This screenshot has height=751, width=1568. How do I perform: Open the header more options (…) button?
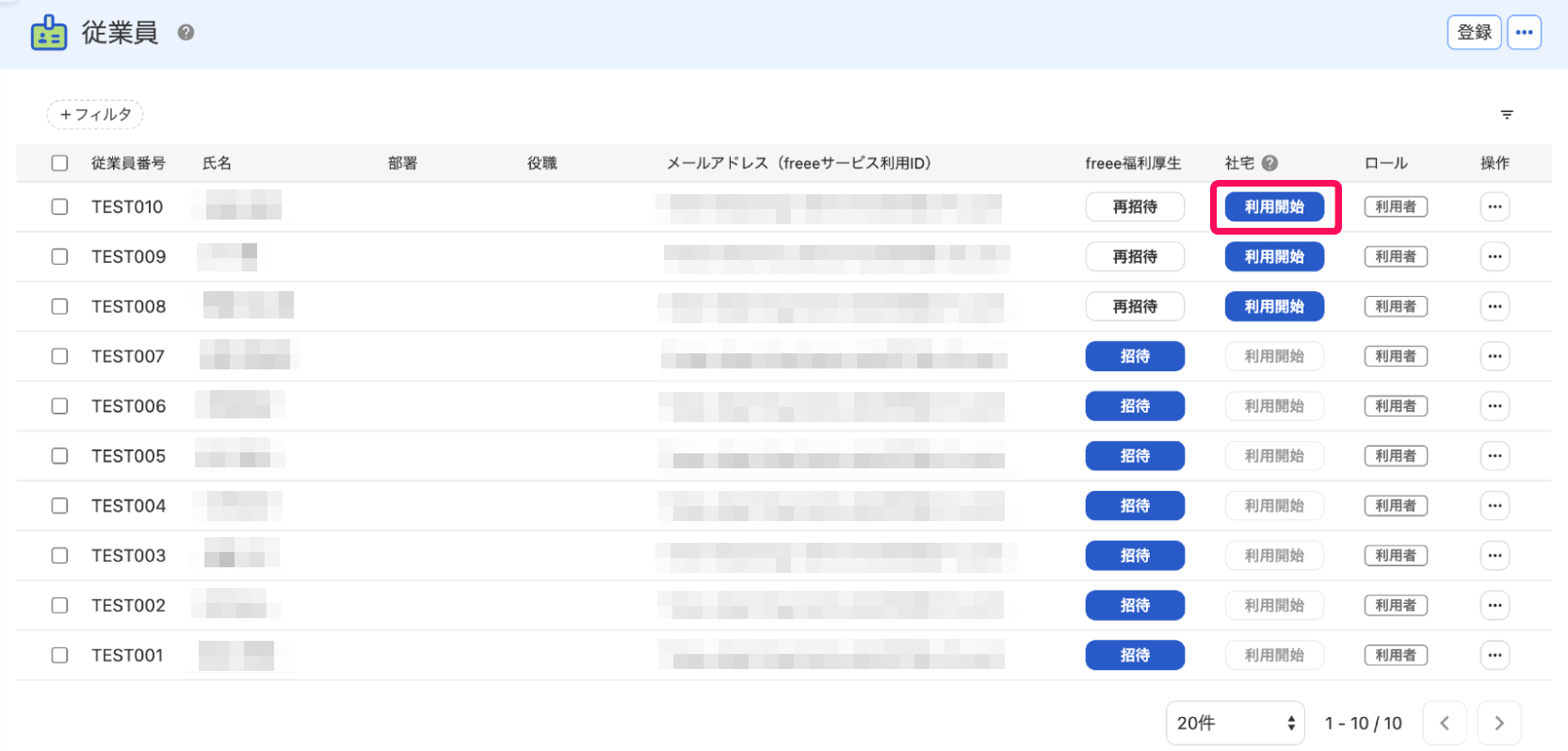1524,32
